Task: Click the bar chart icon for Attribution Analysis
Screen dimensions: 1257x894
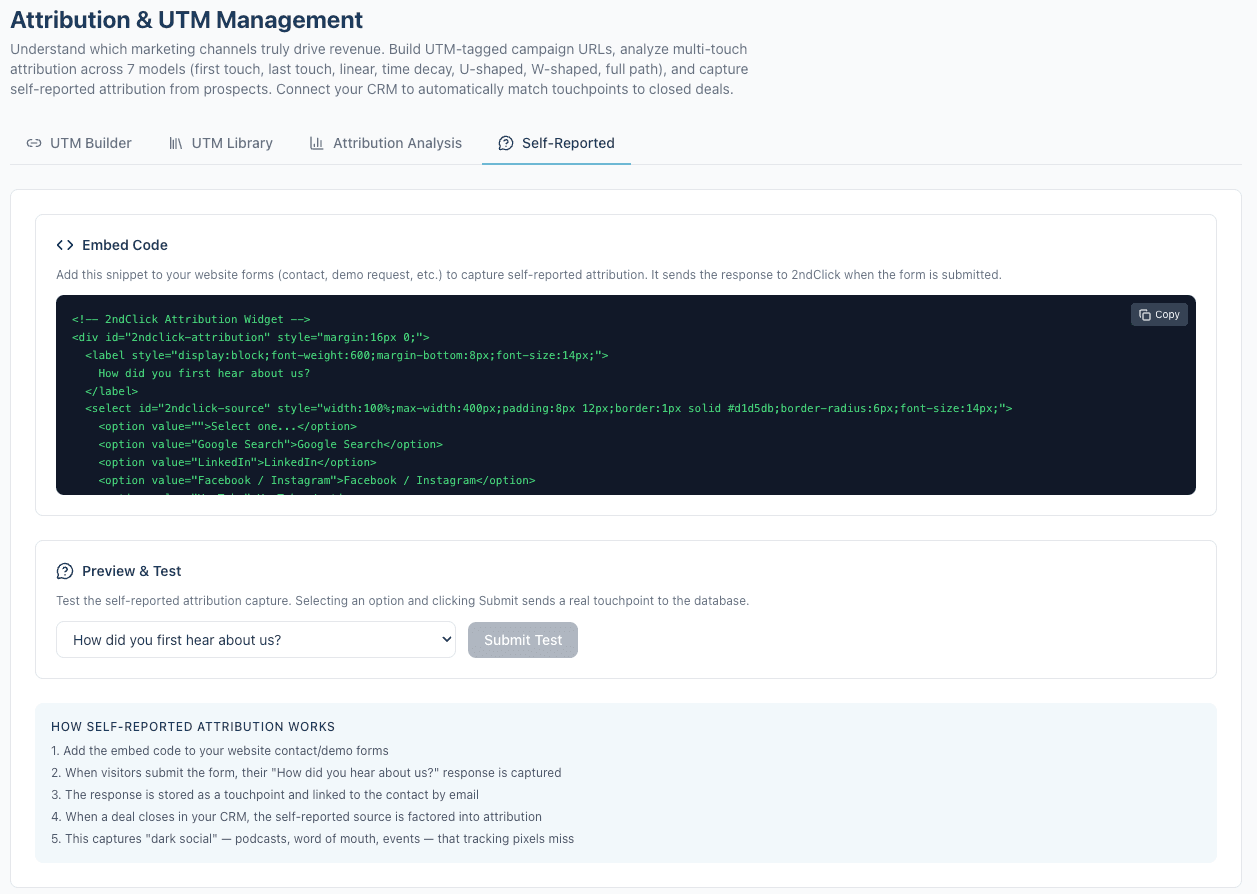Action: [317, 143]
